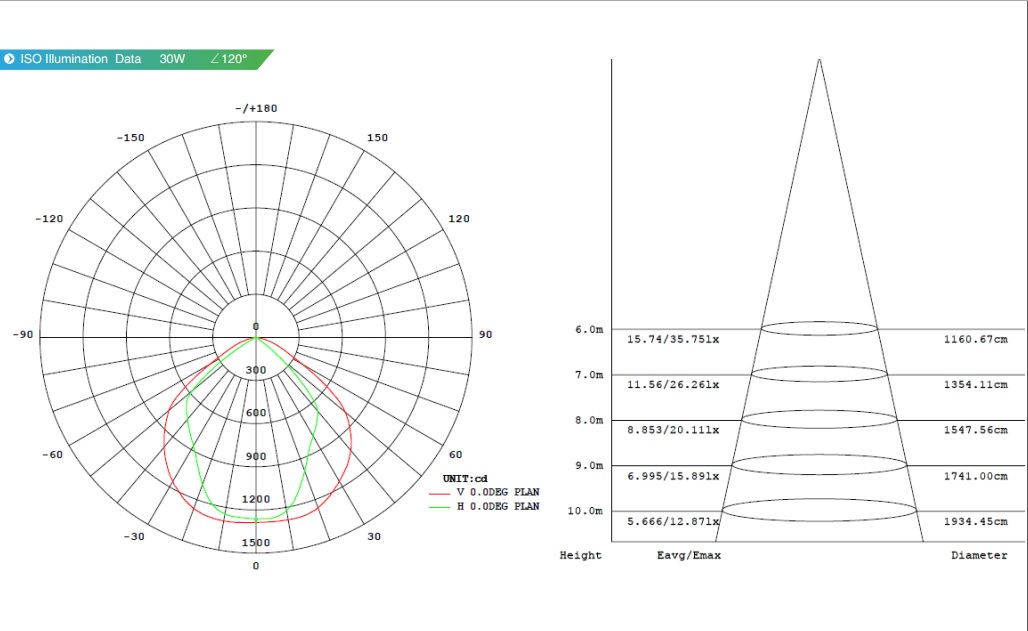Screen dimensions: 1028x631
Task: Select the '30W' wattage label in header
Action: coord(172,59)
